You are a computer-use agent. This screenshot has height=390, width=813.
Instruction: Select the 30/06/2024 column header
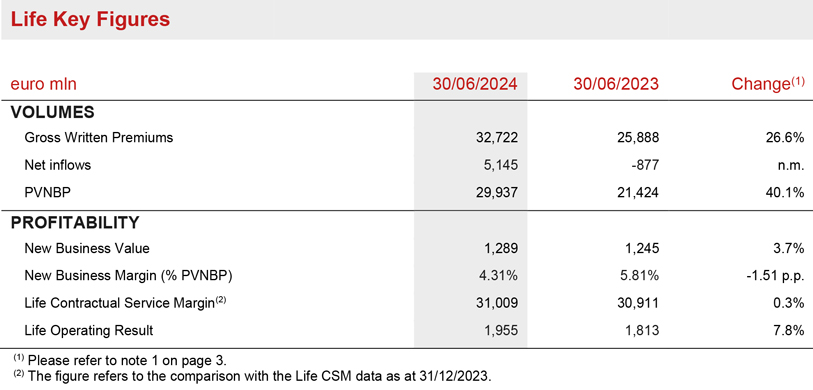pyautogui.click(x=475, y=84)
